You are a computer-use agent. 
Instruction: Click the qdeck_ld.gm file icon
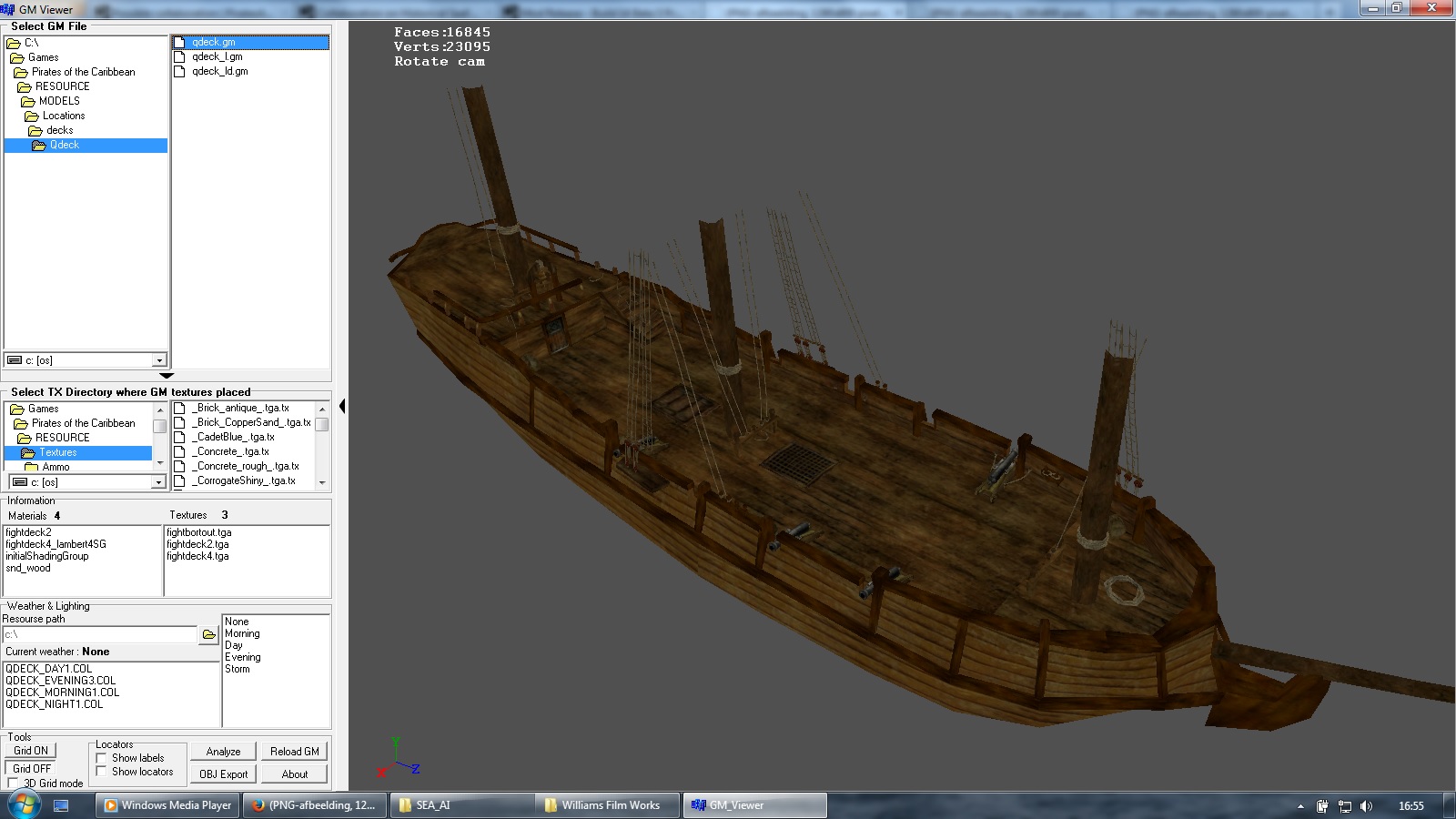click(180, 71)
